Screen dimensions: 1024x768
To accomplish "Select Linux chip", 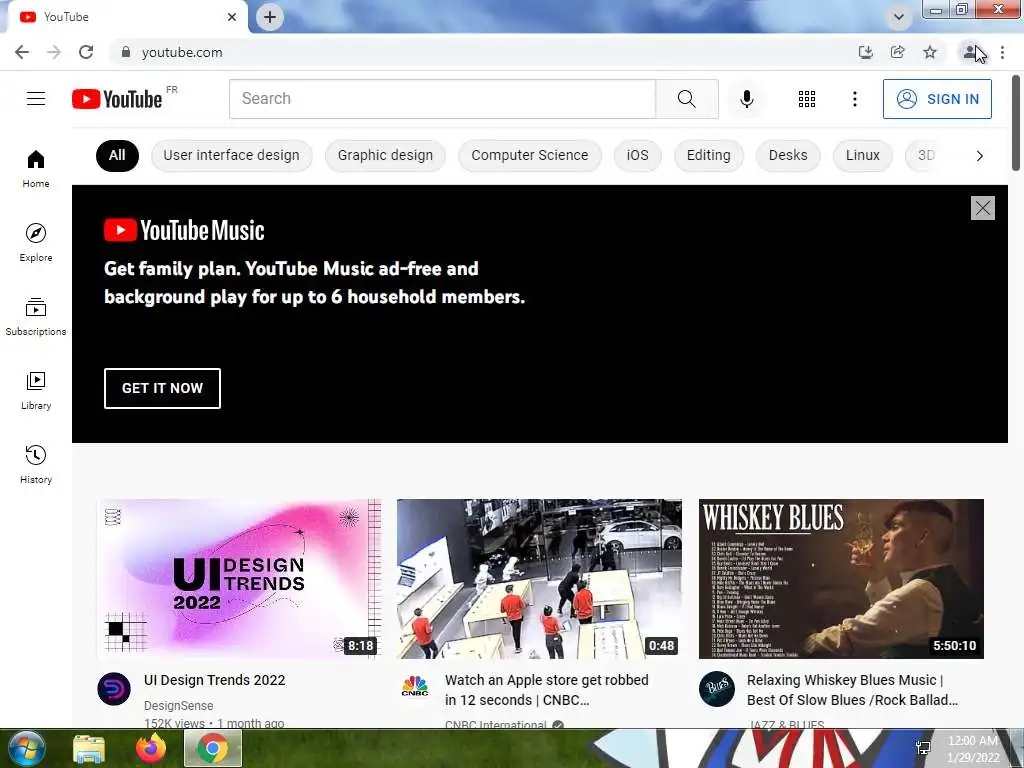I will pyautogui.click(x=863, y=155).
